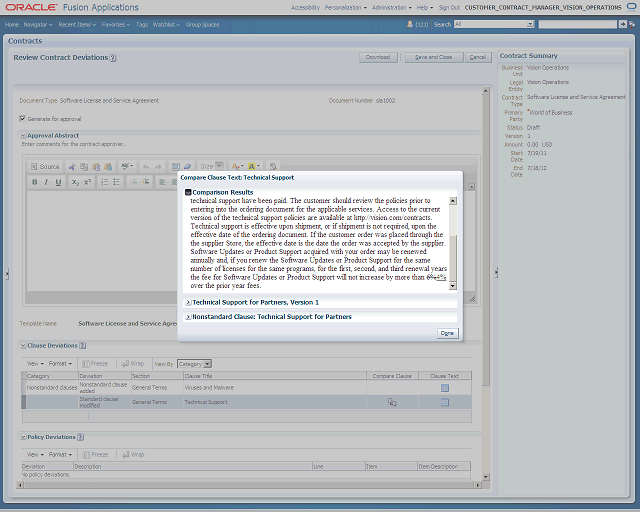The width and height of the screenshot is (640, 512).
Task: Open the text color picker
Action: [238, 166]
